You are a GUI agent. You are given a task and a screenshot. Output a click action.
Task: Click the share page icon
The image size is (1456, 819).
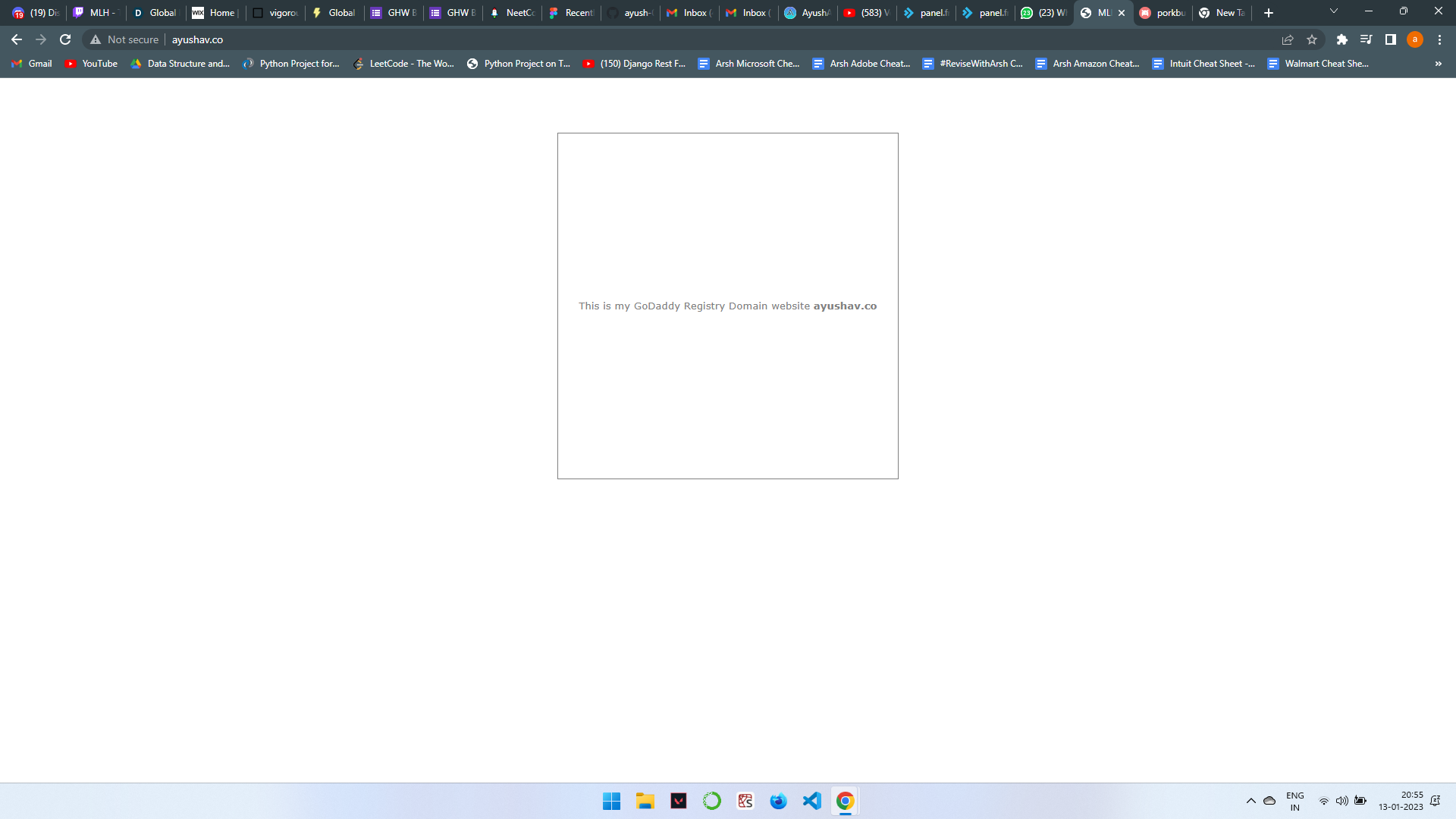(1288, 39)
